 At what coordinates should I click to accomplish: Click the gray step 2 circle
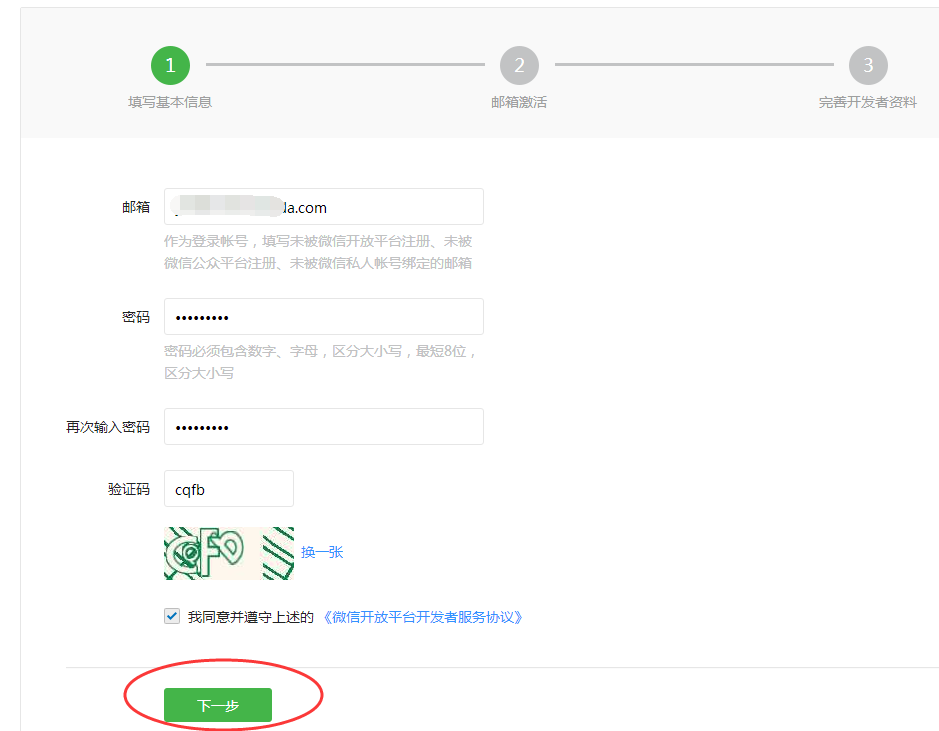(x=519, y=66)
